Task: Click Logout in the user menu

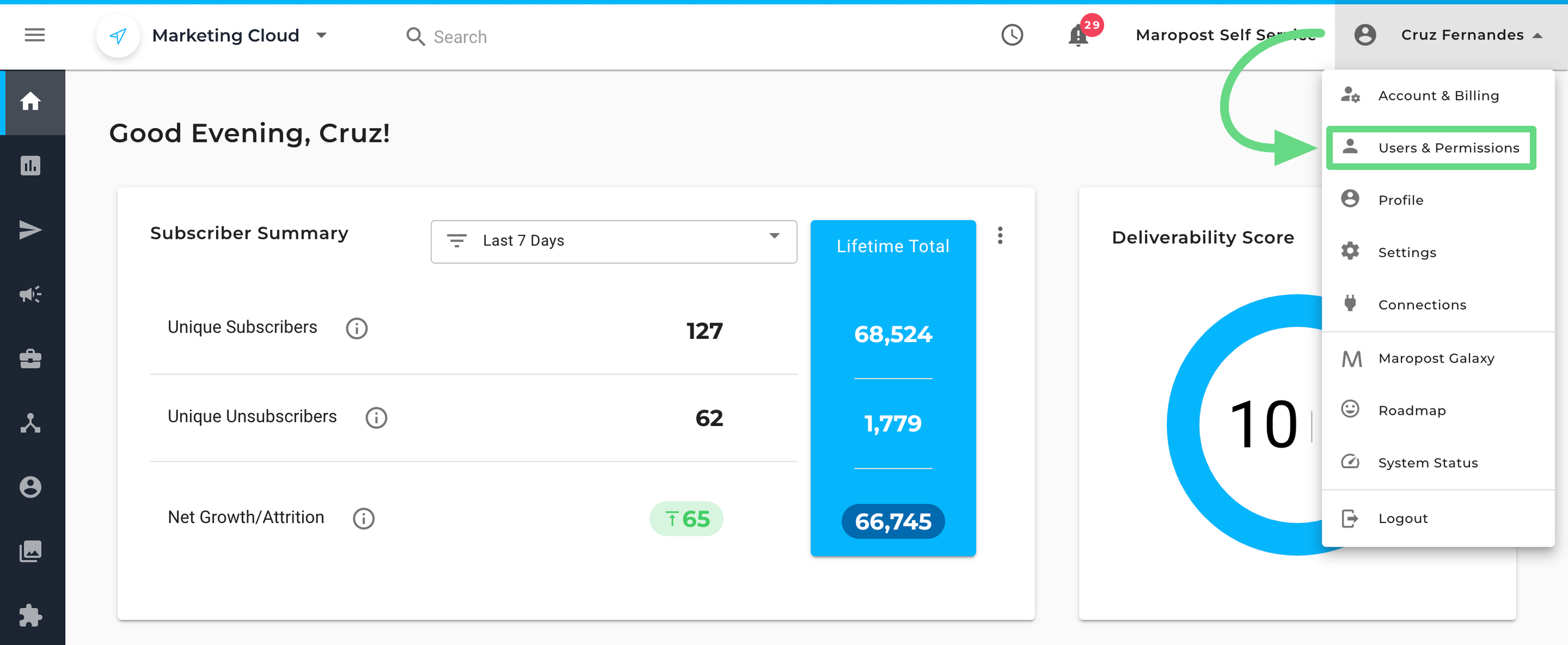Action: coord(1402,518)
